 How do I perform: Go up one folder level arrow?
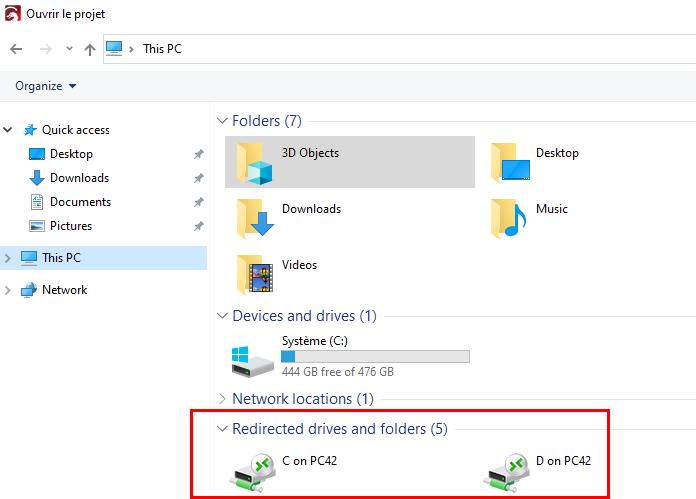tap(90, 49)
